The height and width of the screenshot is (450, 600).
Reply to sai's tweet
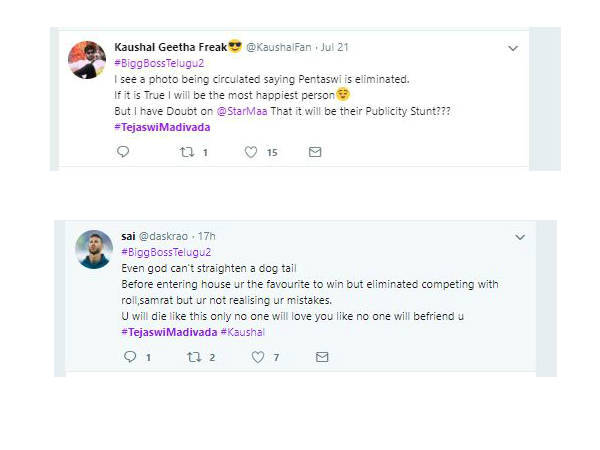click(x=130, y=357)
